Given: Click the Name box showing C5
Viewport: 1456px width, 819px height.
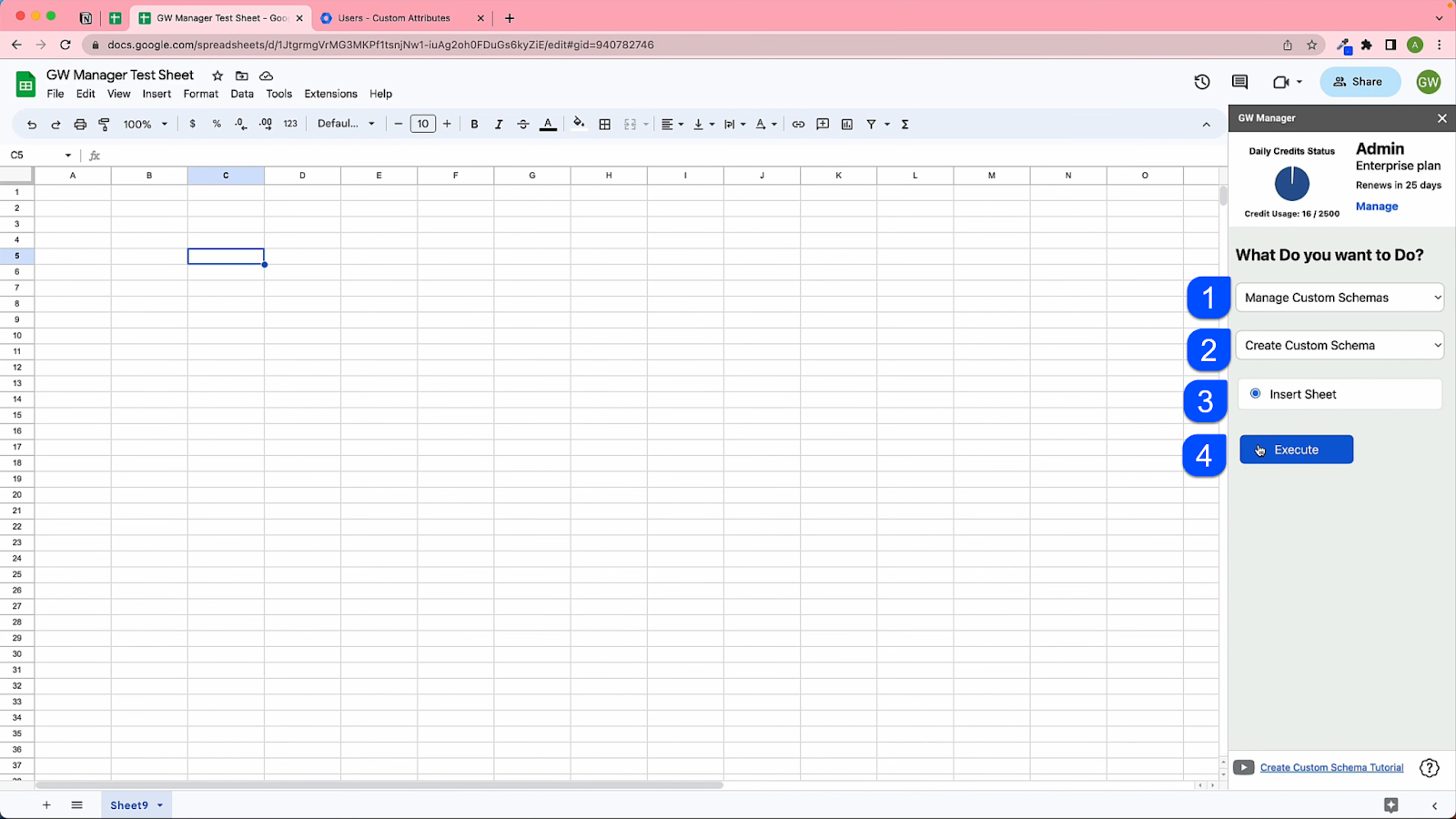Looking at the screenshot, I should coord(41,156).
